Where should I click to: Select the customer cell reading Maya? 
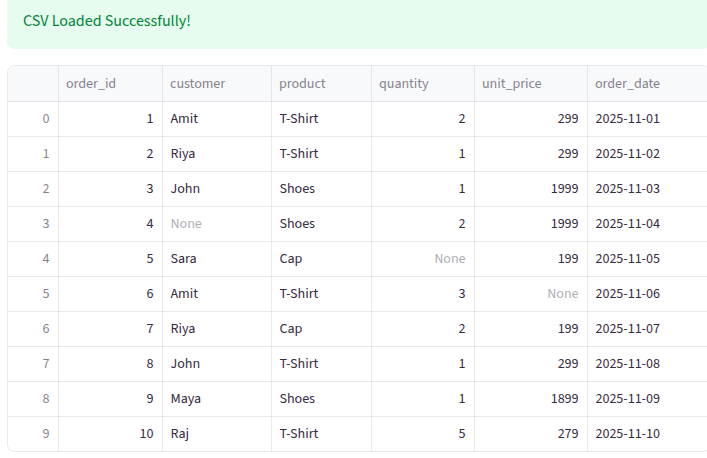[x=185, y=399]
